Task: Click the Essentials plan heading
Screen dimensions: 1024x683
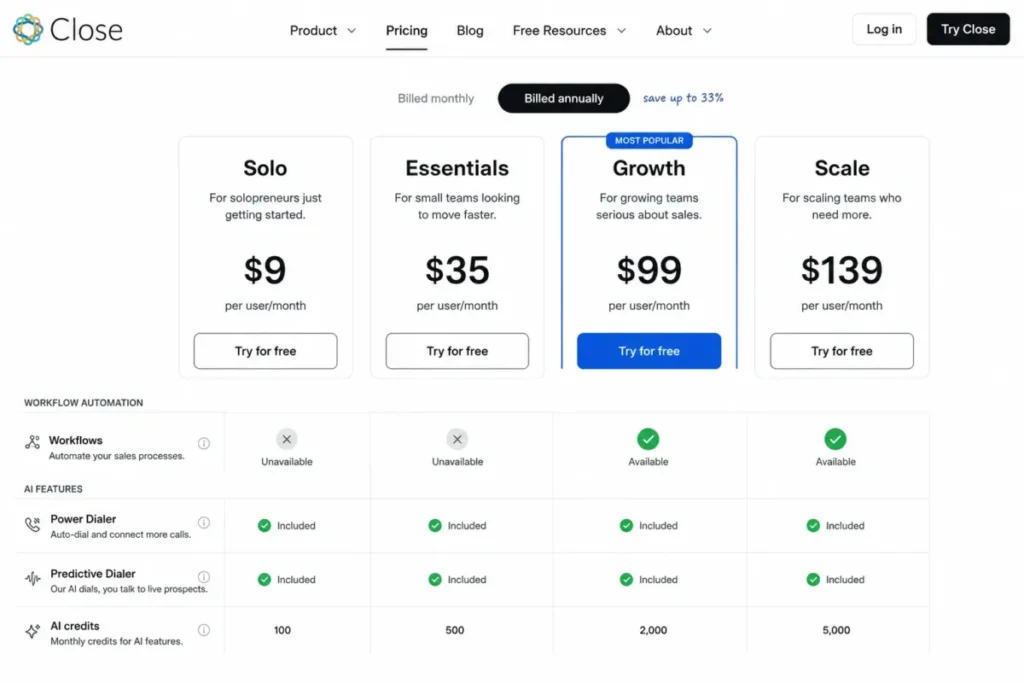Action: click(x=457, y=168)
